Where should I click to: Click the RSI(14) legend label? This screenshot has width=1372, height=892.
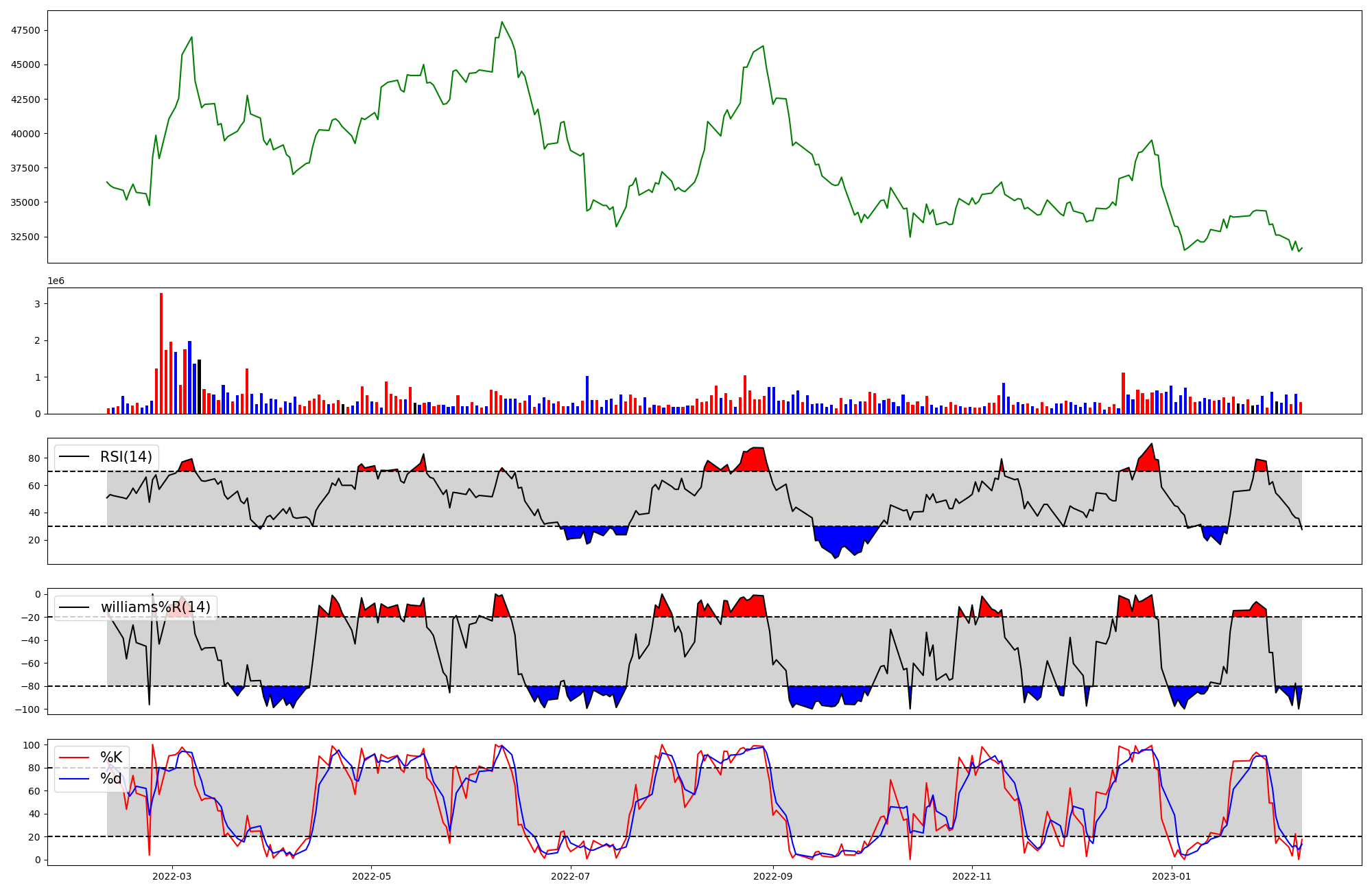coord(126,457)
